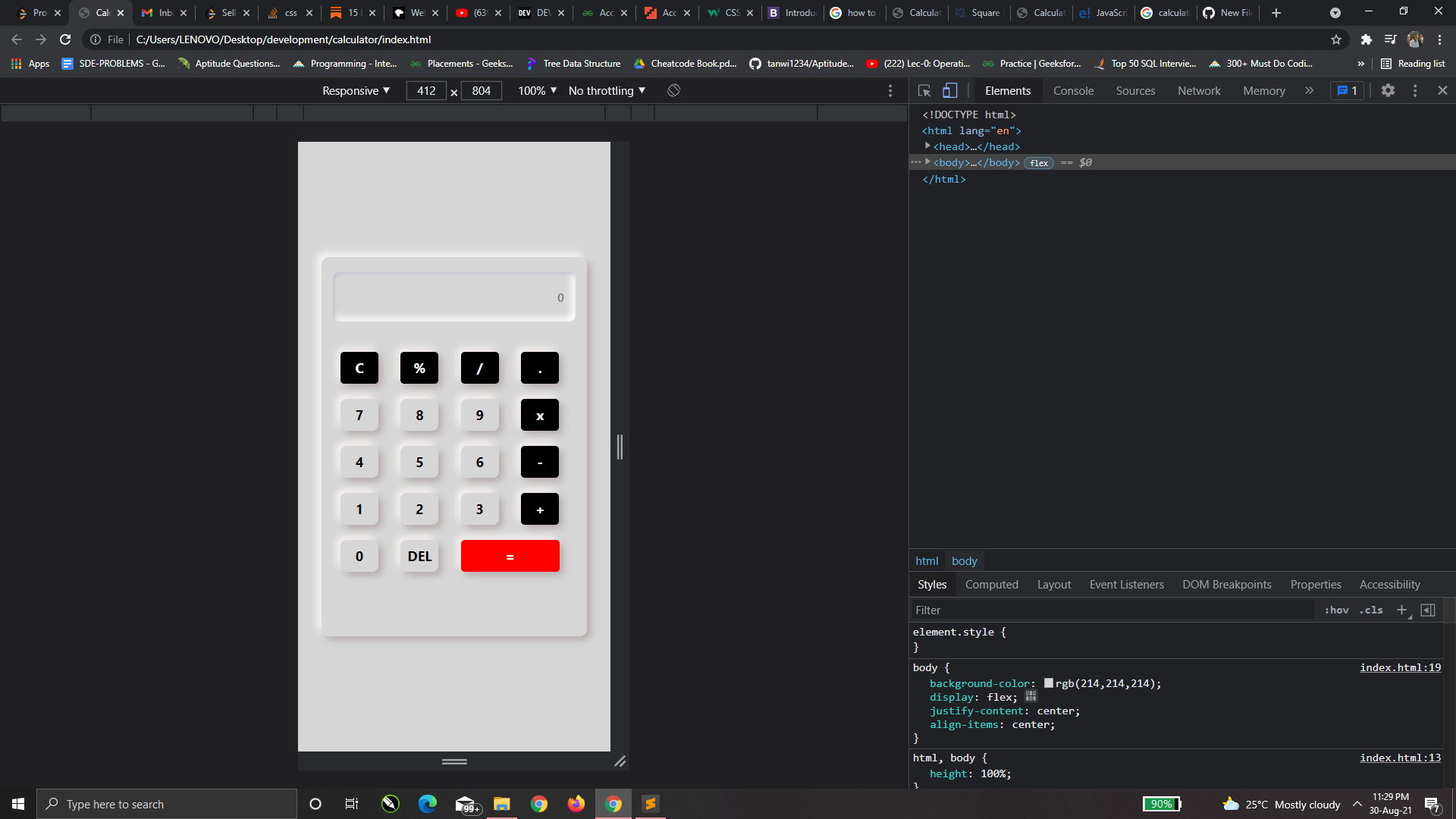Enable the :hov pseudo-class filter
The width and height of the screenshot is (1456, 819).
click(1337, 610)
